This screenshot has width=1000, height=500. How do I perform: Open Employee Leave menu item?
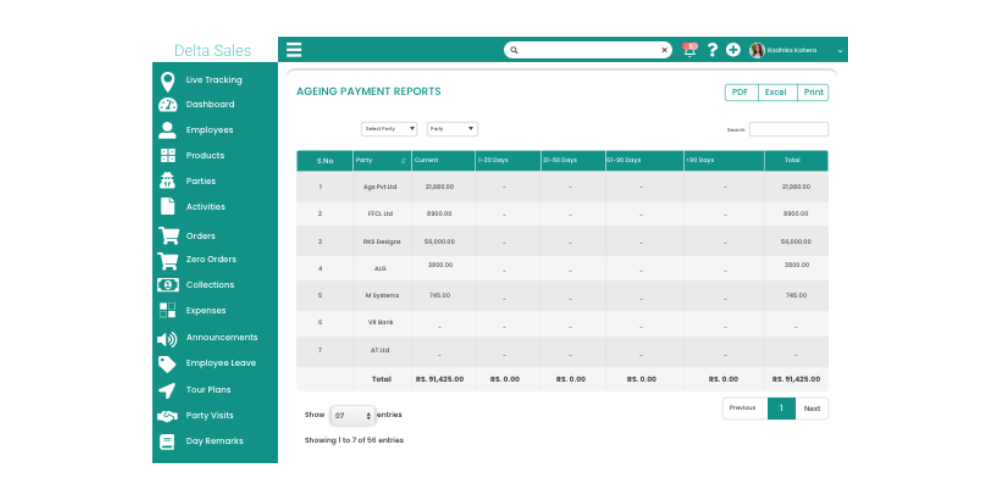[221, 363]
